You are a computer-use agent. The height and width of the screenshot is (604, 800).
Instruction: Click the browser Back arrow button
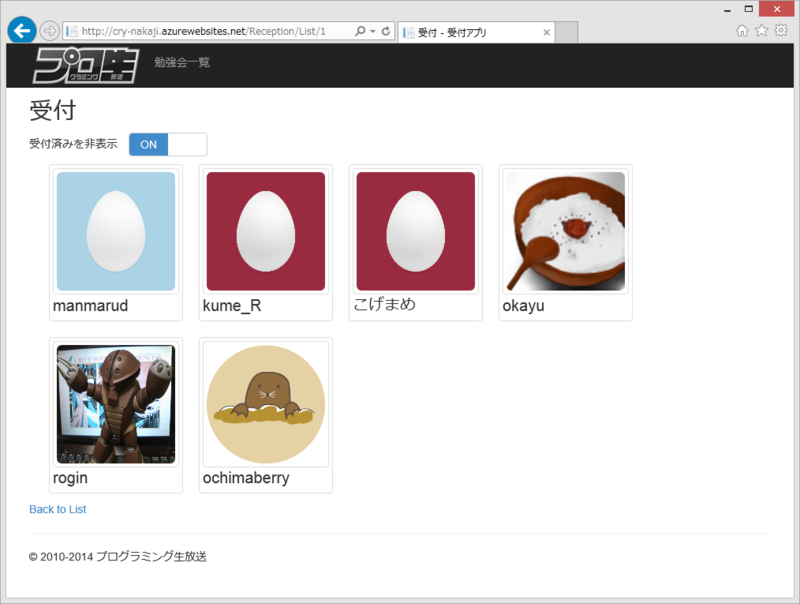tap(21, 31)
